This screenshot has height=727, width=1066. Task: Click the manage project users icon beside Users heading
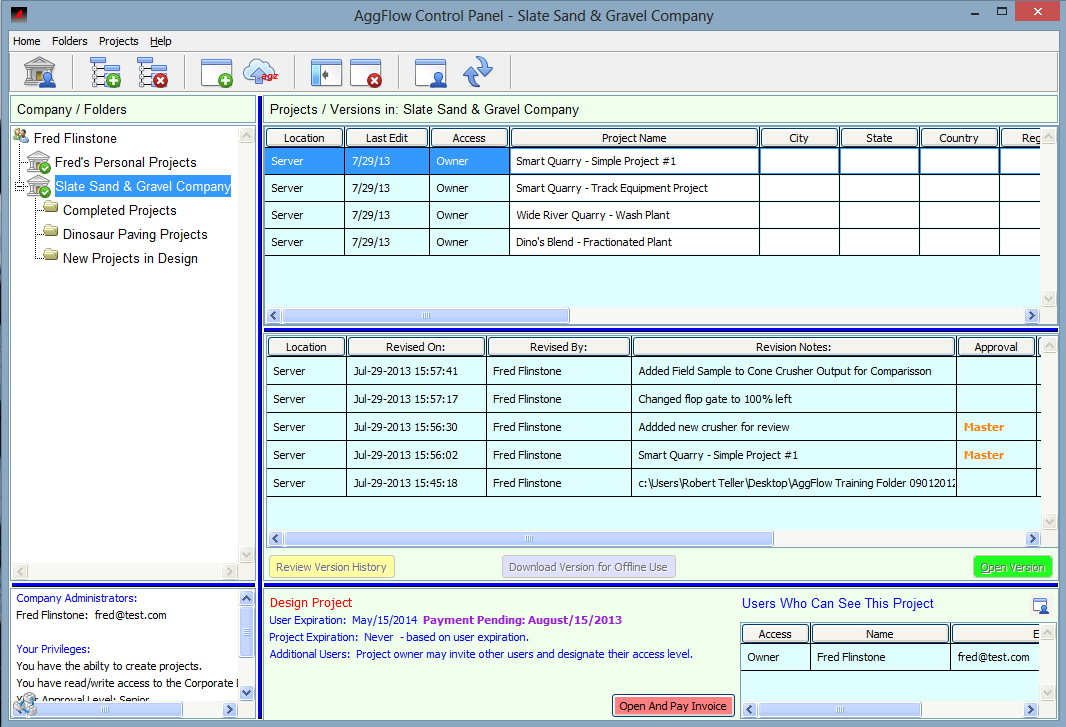[x=1040, y=605]
